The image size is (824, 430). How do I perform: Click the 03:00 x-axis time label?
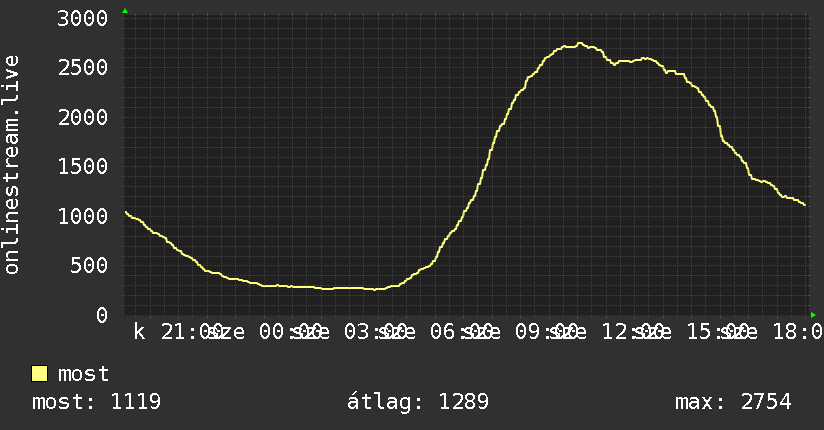click(376, 332)
